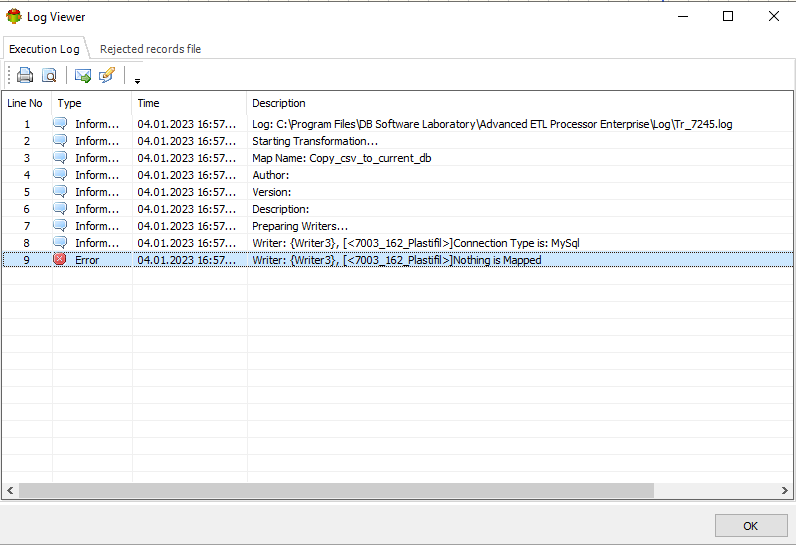Click the red Error icon in row 9
The height and width of the screenshot is (545, 796).
tap(60, 259)
